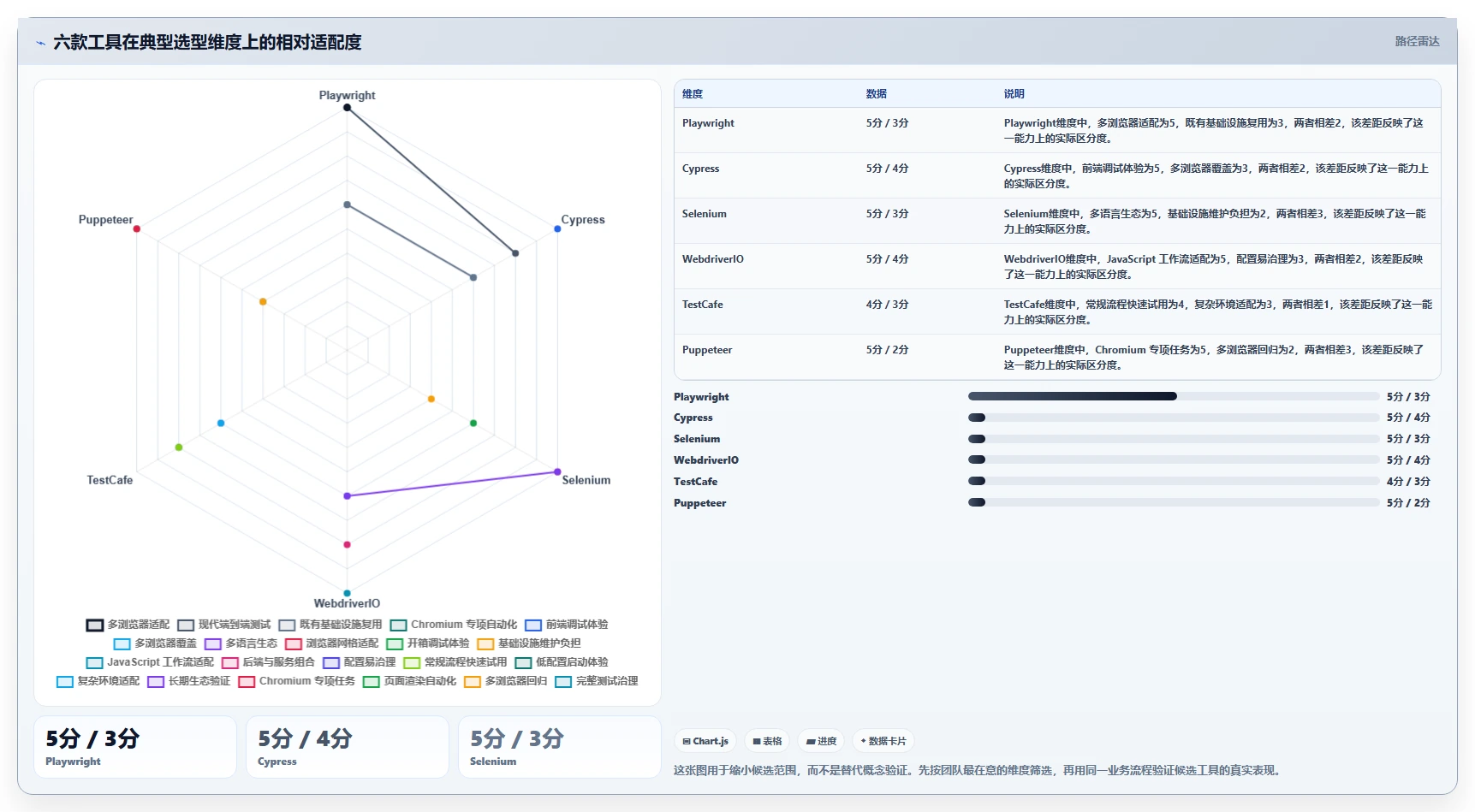Click the WebdriverIO axis label on the radar
Viewport: 1475px width, 812px height.
[347, 603]
